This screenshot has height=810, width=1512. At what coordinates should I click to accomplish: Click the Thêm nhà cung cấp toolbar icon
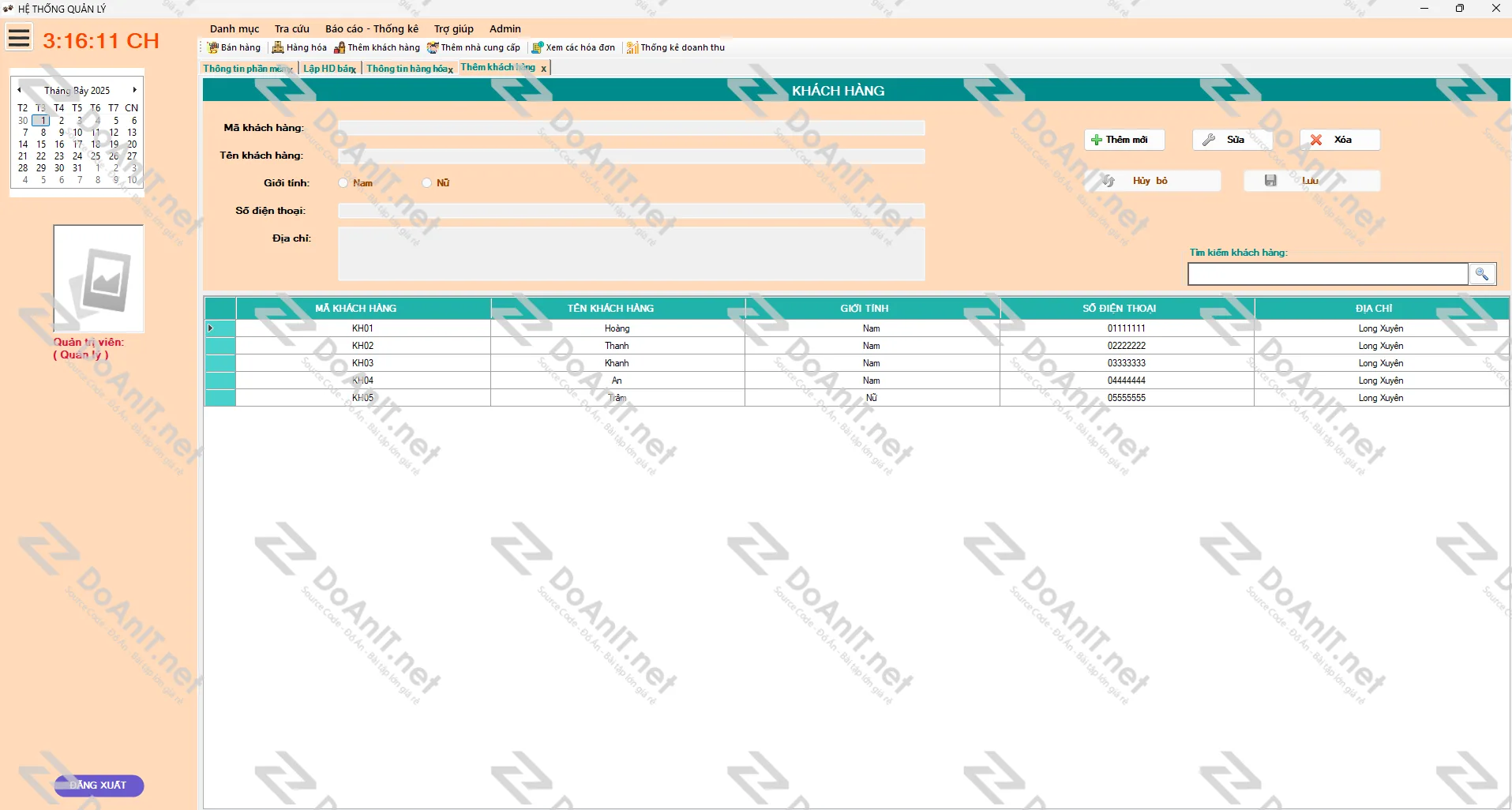coord(433,47)
